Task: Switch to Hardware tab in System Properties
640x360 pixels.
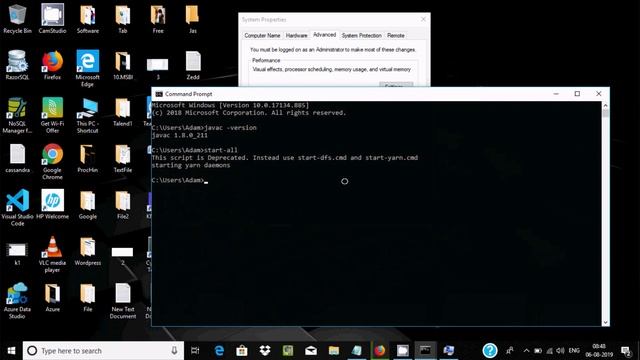Action: pyautogui.click(x=296, y=36)
